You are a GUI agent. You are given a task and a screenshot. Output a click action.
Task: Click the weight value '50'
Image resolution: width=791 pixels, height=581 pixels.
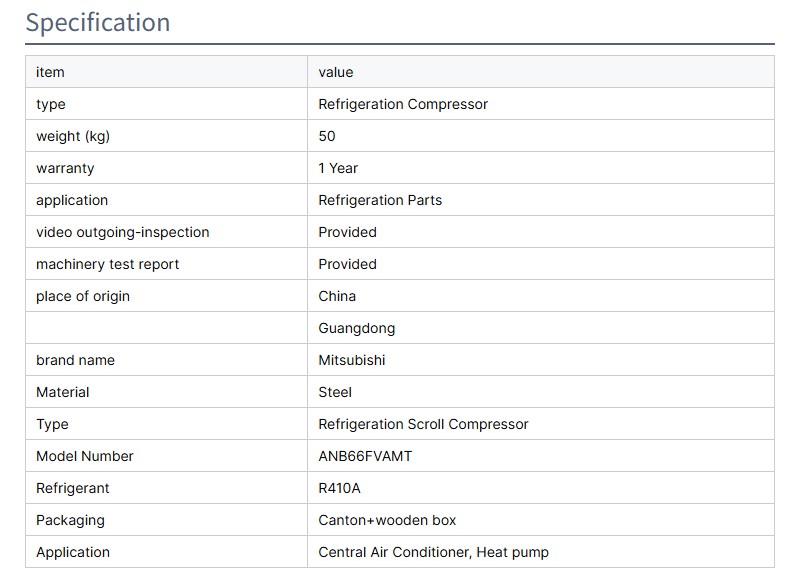tap(327, 136)
